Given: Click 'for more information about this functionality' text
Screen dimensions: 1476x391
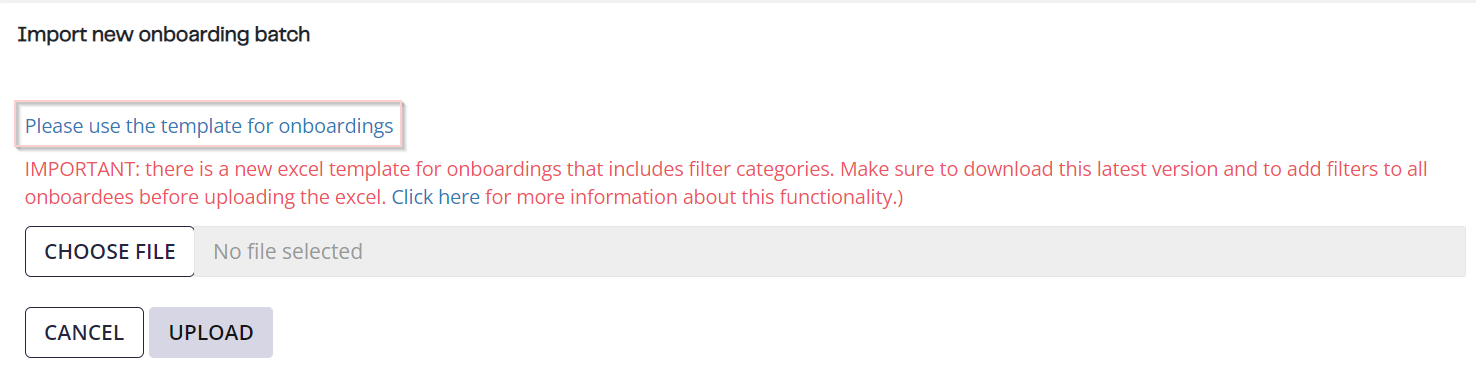Looking at the screenshot, I should 694,198.
